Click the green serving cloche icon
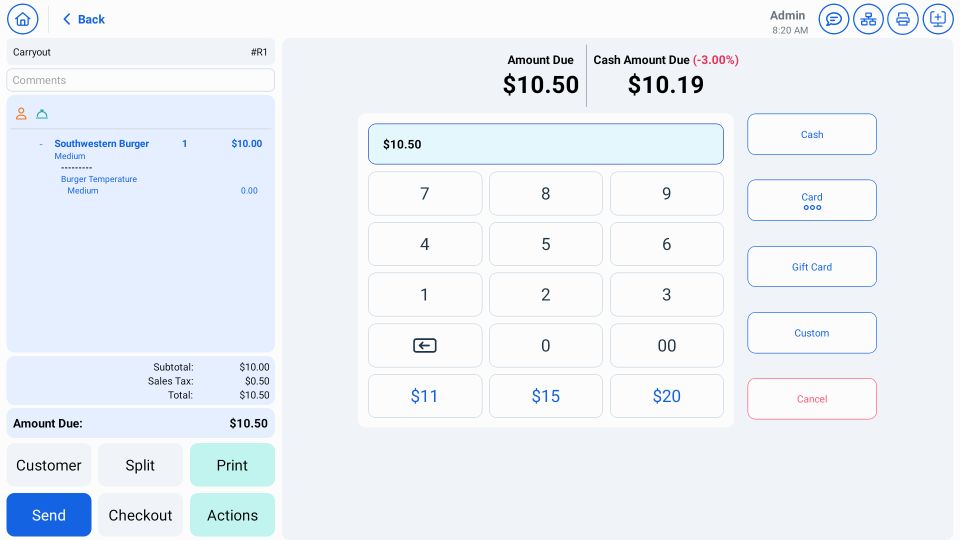 pyautogui.click(x=42, y=114)
